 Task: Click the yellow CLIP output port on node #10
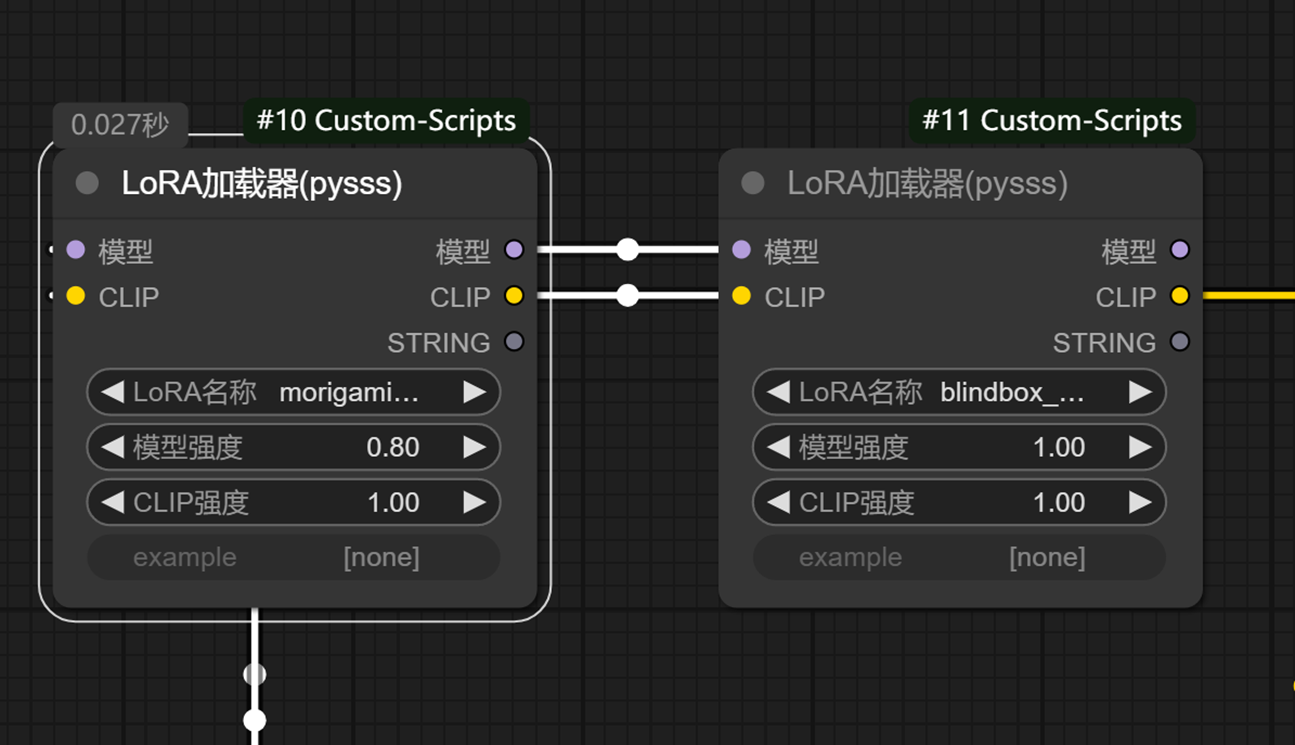513,296
